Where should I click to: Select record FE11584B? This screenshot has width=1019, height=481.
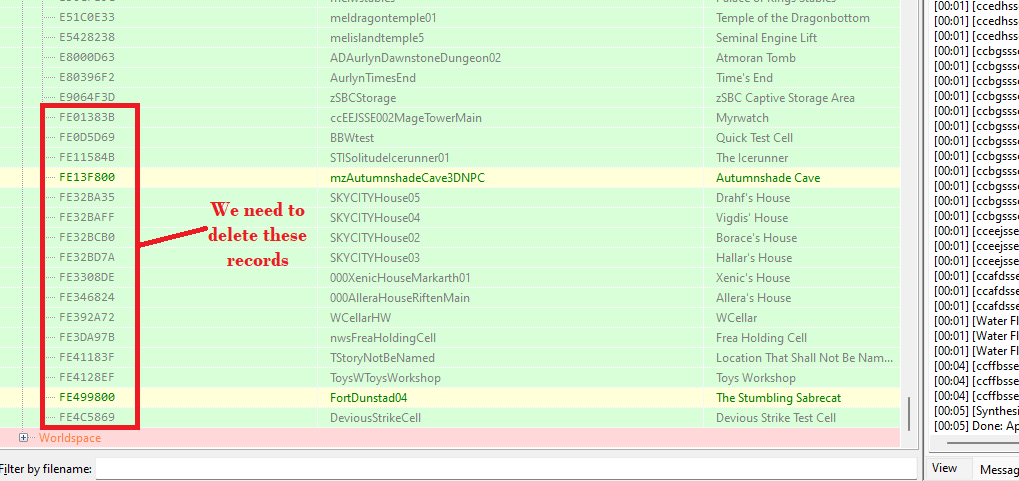[87, 158]
